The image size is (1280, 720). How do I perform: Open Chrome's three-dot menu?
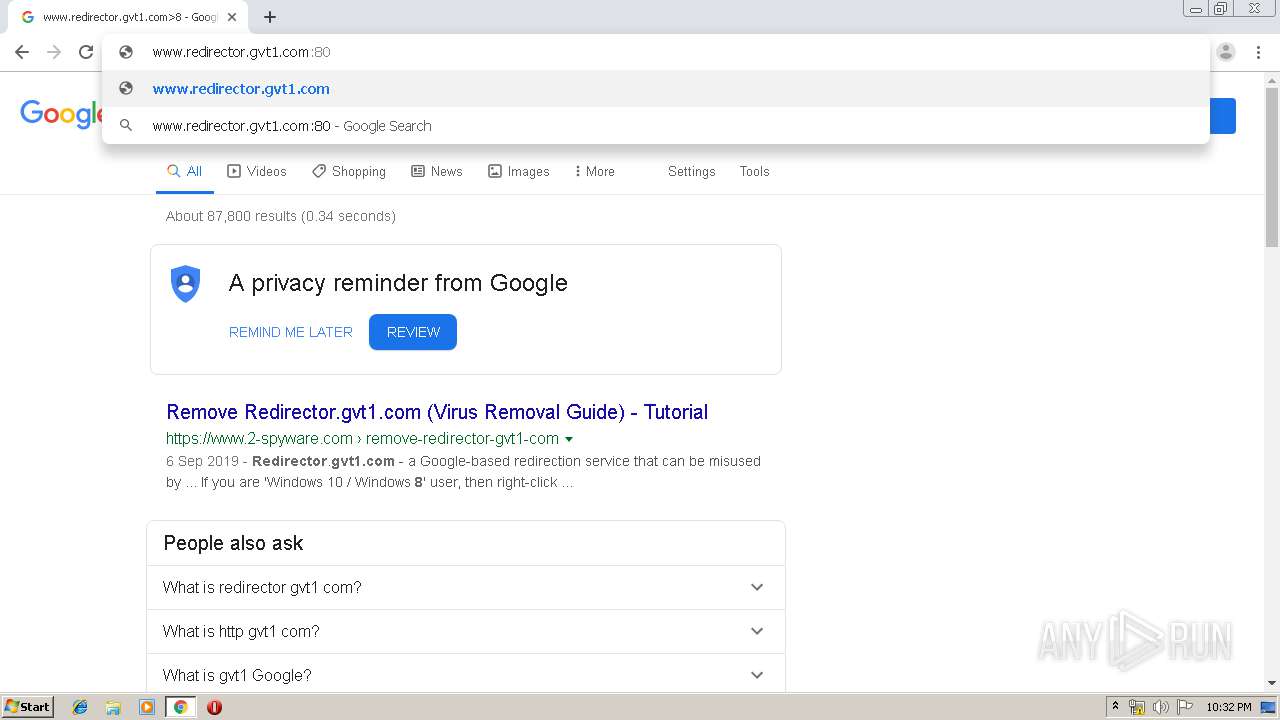pyautogui.click(x=1258, y=52)
